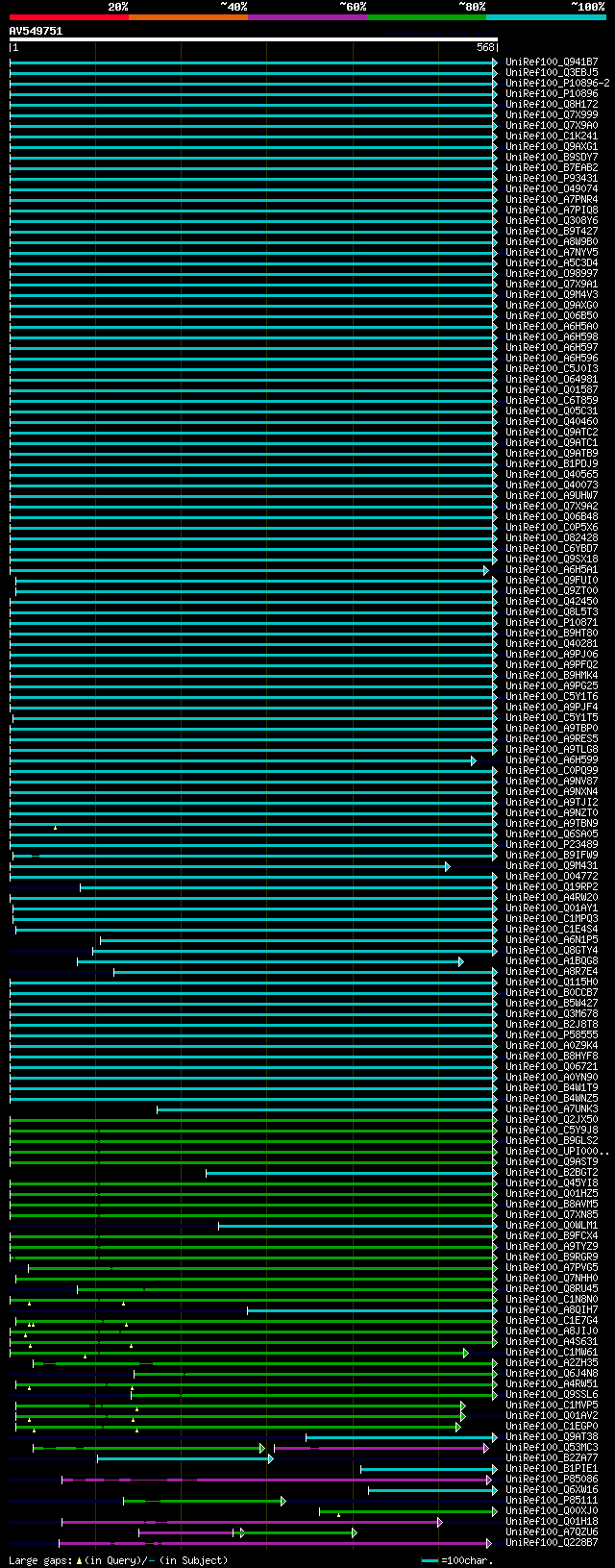Open hit UniRef100_Q8H172

pos(552,104)
